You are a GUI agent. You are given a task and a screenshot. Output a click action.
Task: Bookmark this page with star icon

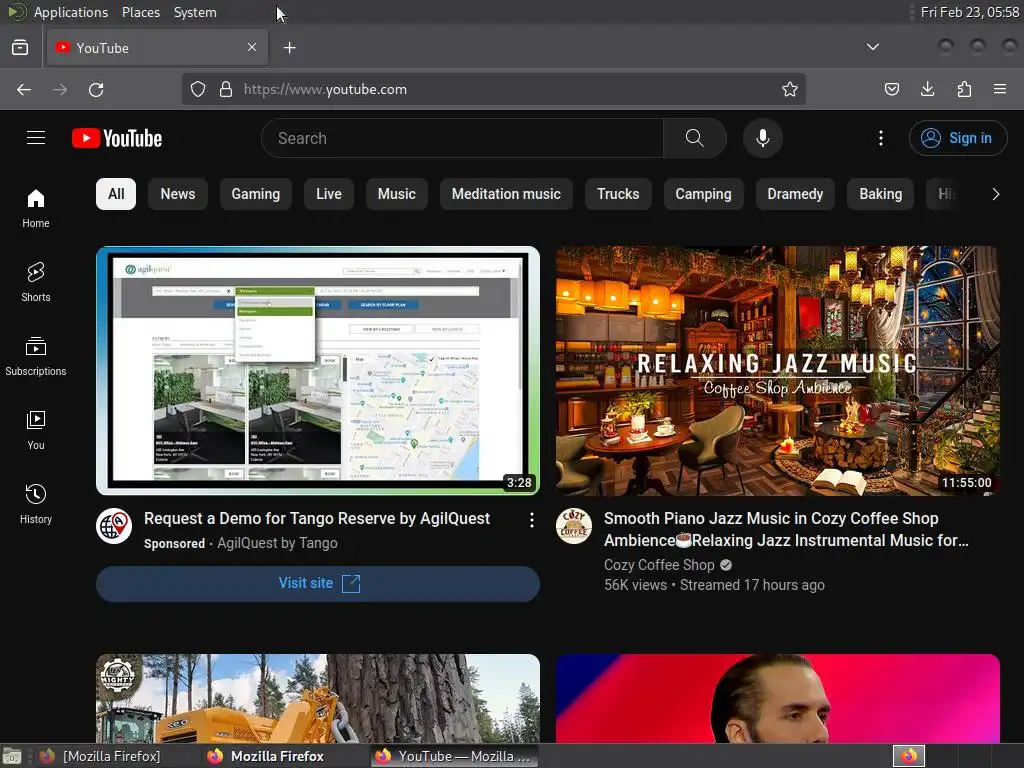click(x=790, y=89)
